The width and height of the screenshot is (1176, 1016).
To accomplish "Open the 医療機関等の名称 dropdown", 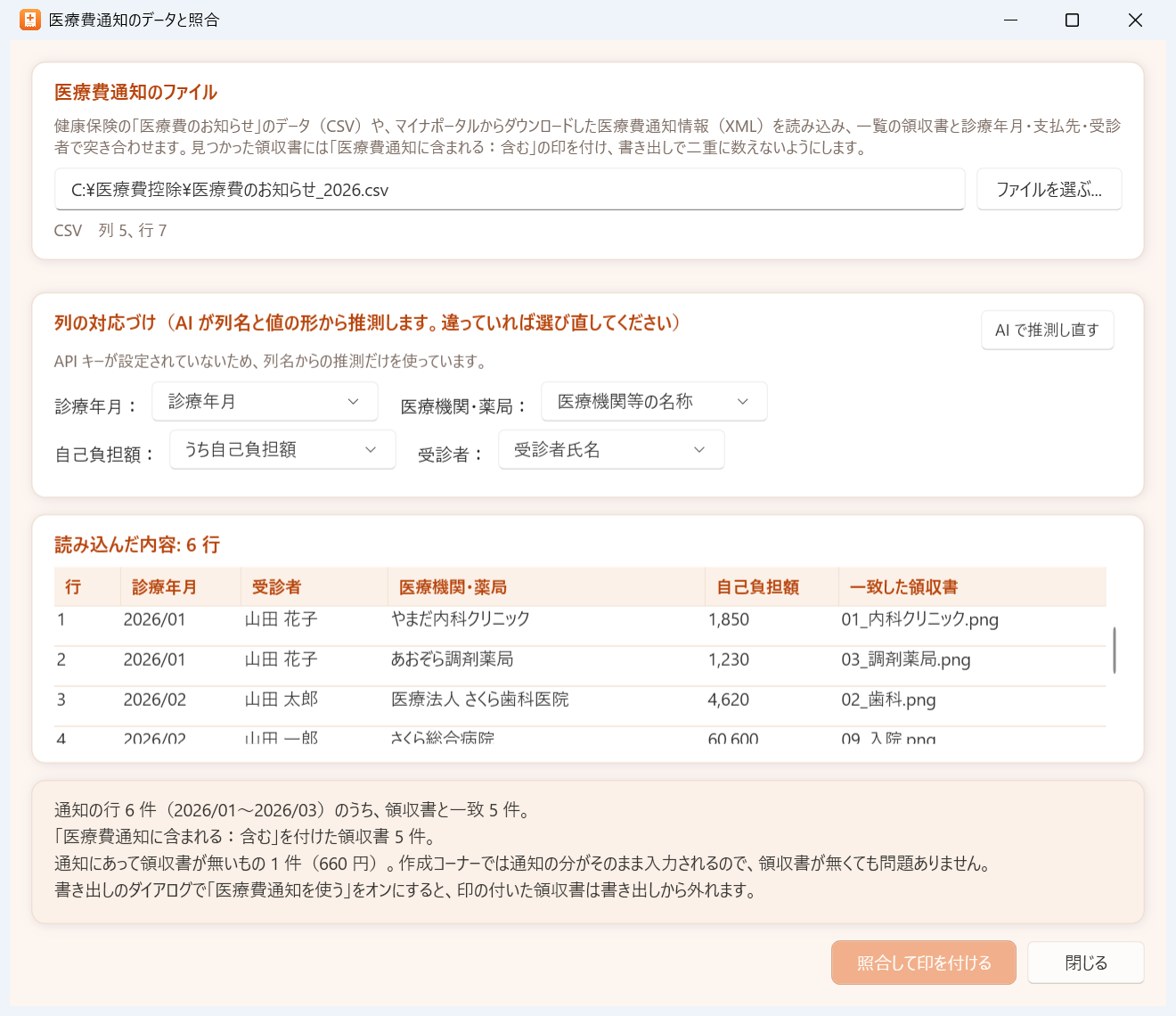I will tap(654, 402).
